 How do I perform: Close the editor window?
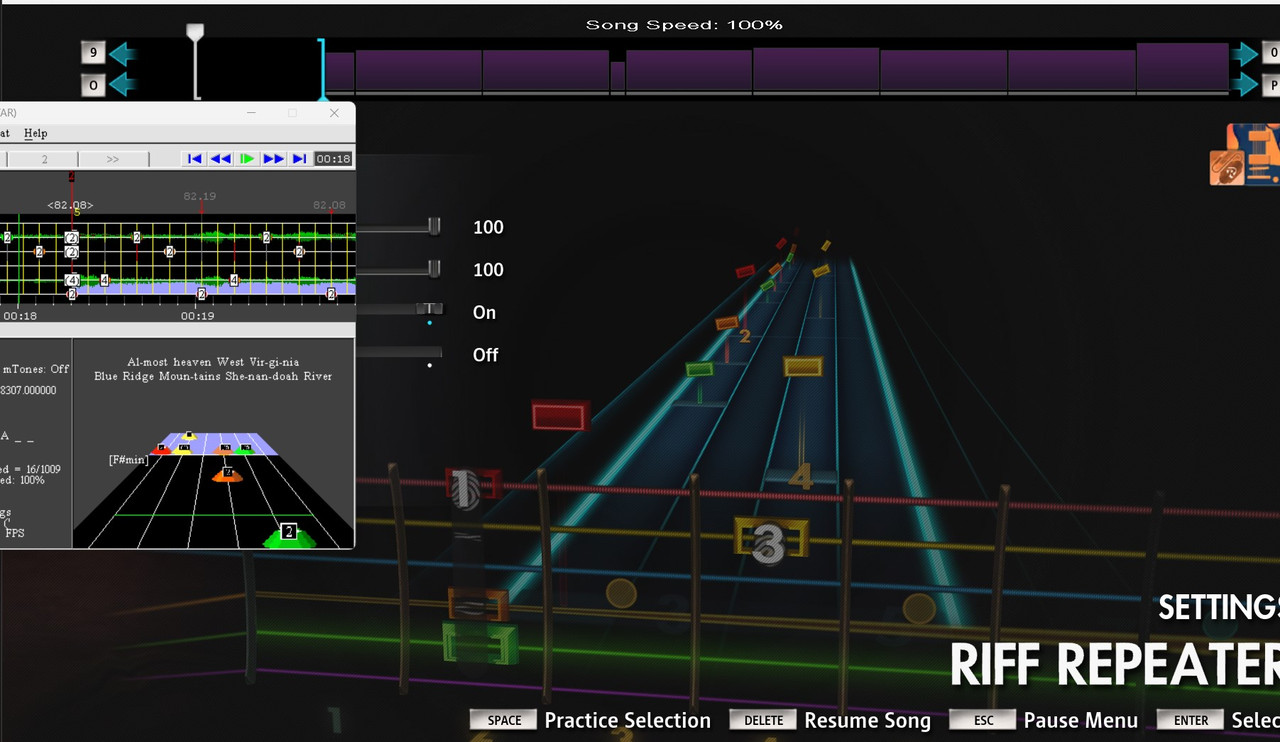point(334,113)
